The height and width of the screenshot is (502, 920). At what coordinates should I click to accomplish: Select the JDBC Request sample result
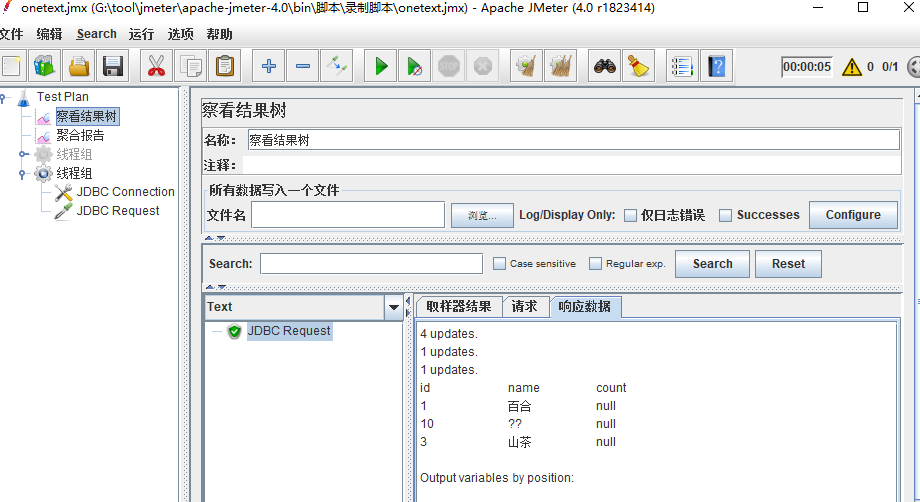coord(289,331)
